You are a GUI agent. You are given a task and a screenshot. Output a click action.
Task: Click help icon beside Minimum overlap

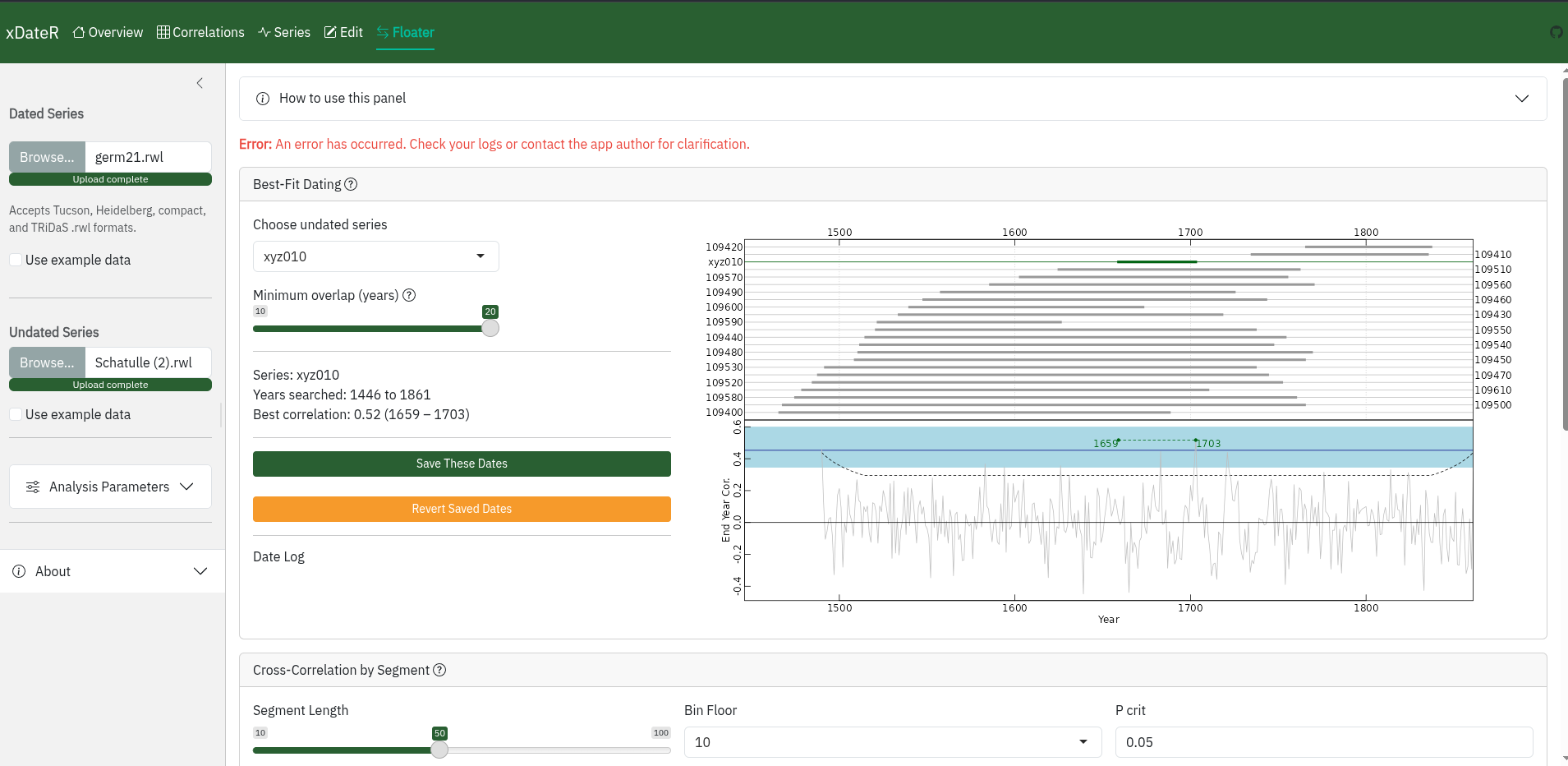pos(409,295)
